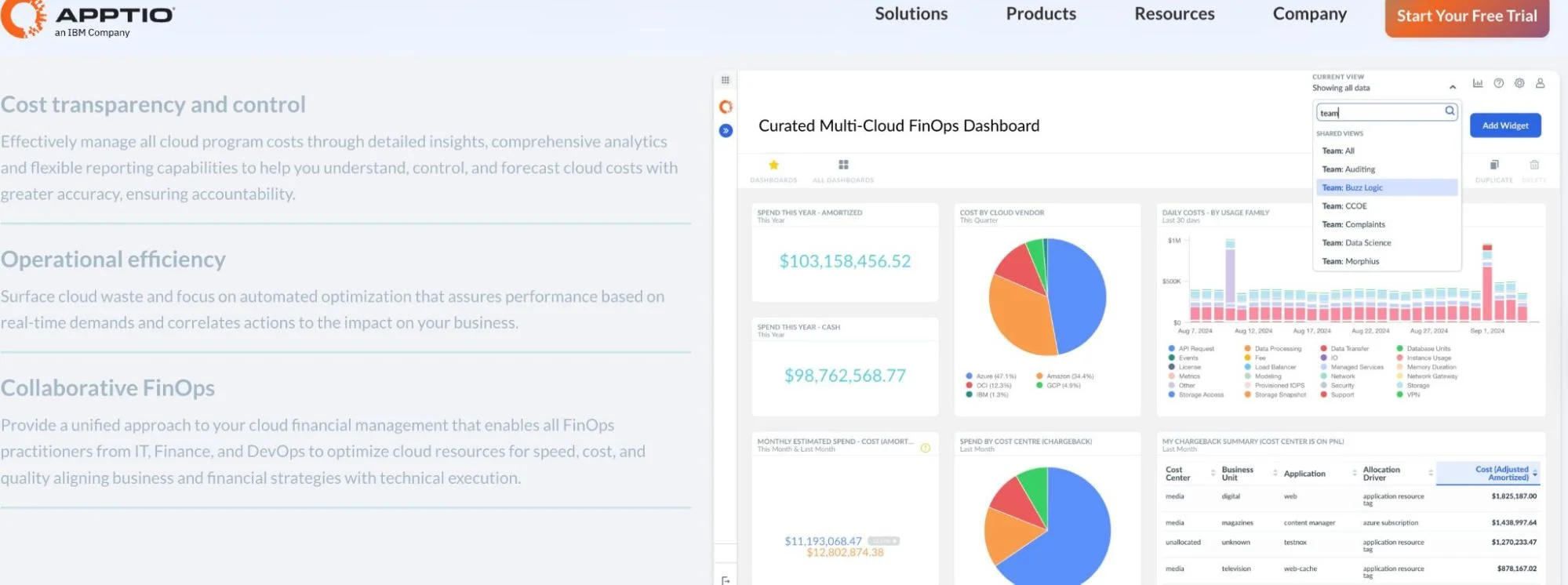Click the $11,193,068.47 monthly spend value
The height and width of the screenshot is (585, 1568).
[823, 541]
